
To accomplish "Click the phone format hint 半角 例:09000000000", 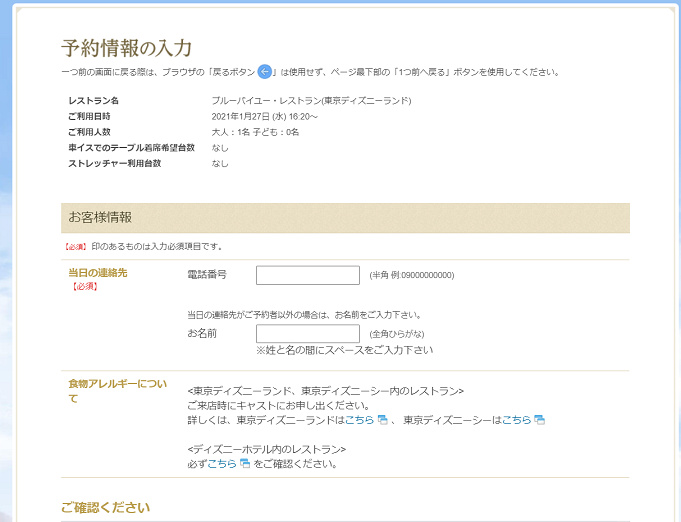I will point(411,276).
